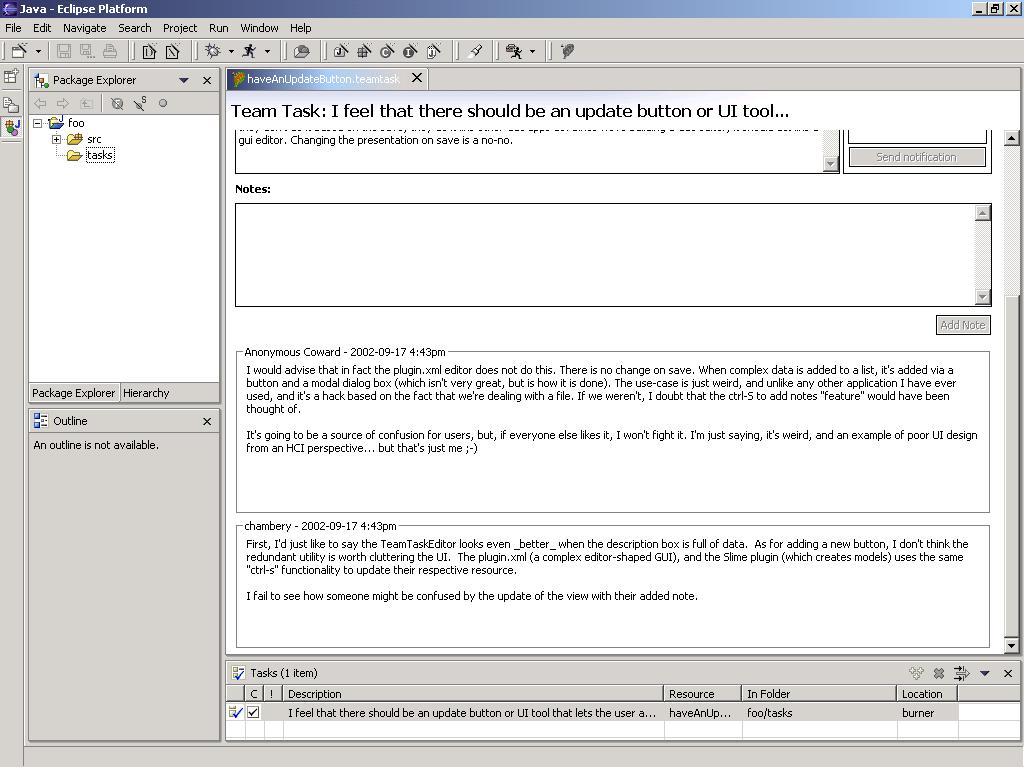1024x768 pixels.
Task: Click the New Java Package icon
Action: click(x=364, y=51)
